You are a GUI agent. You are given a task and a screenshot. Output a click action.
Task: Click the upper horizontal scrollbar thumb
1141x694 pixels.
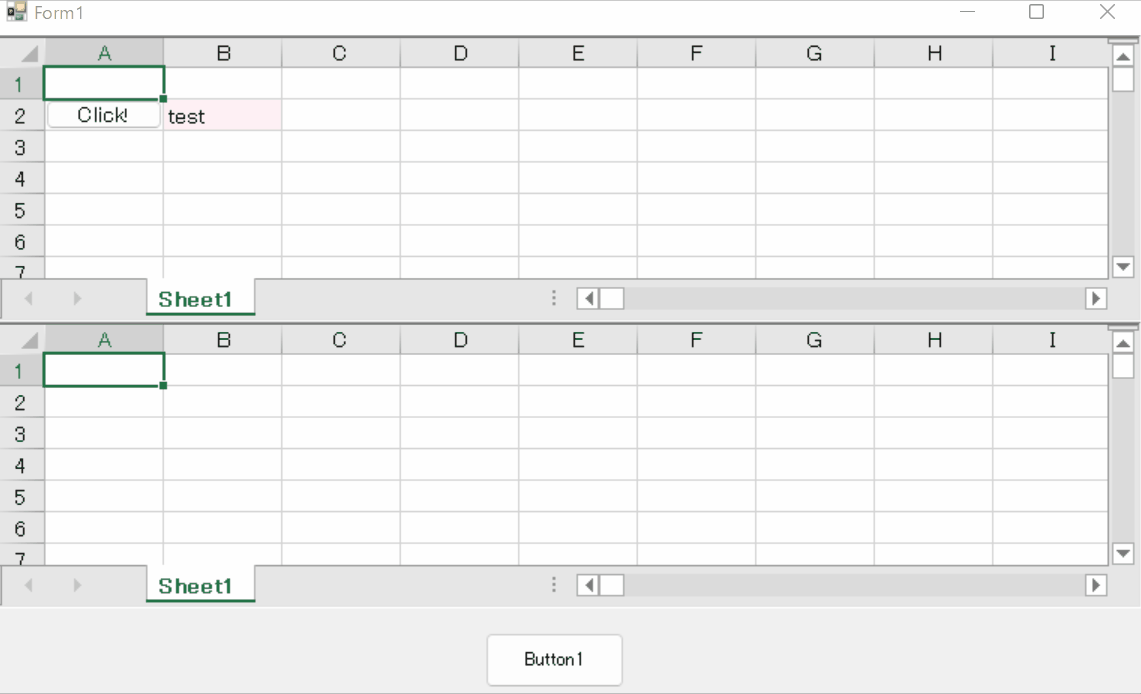tap(611, 298)
